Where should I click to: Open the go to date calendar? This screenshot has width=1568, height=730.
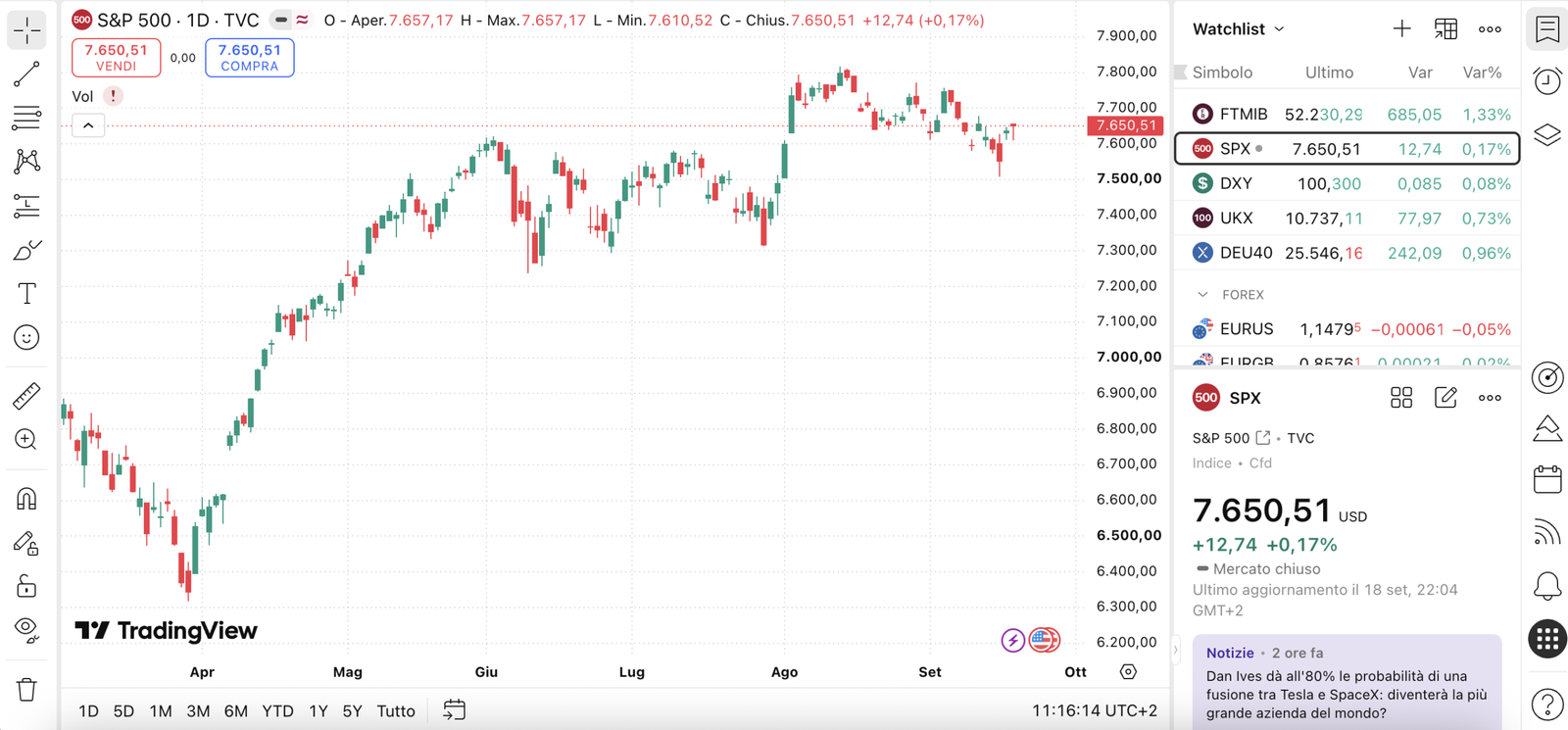[x=454, y=710]
